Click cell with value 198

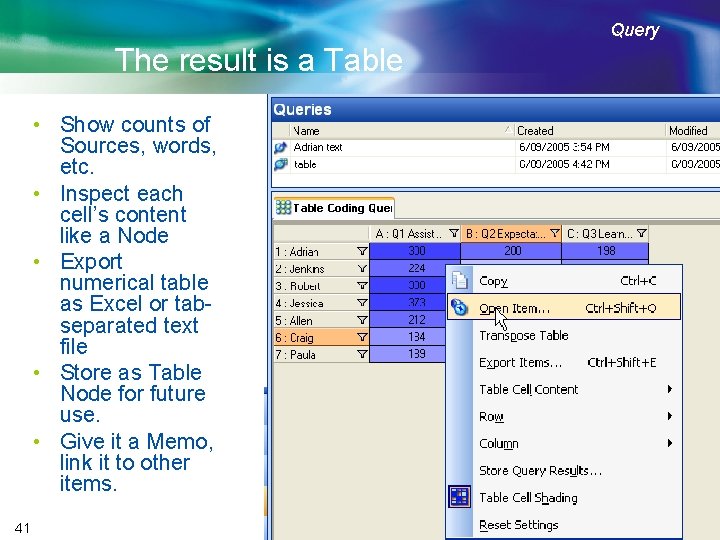pos(605,251)
